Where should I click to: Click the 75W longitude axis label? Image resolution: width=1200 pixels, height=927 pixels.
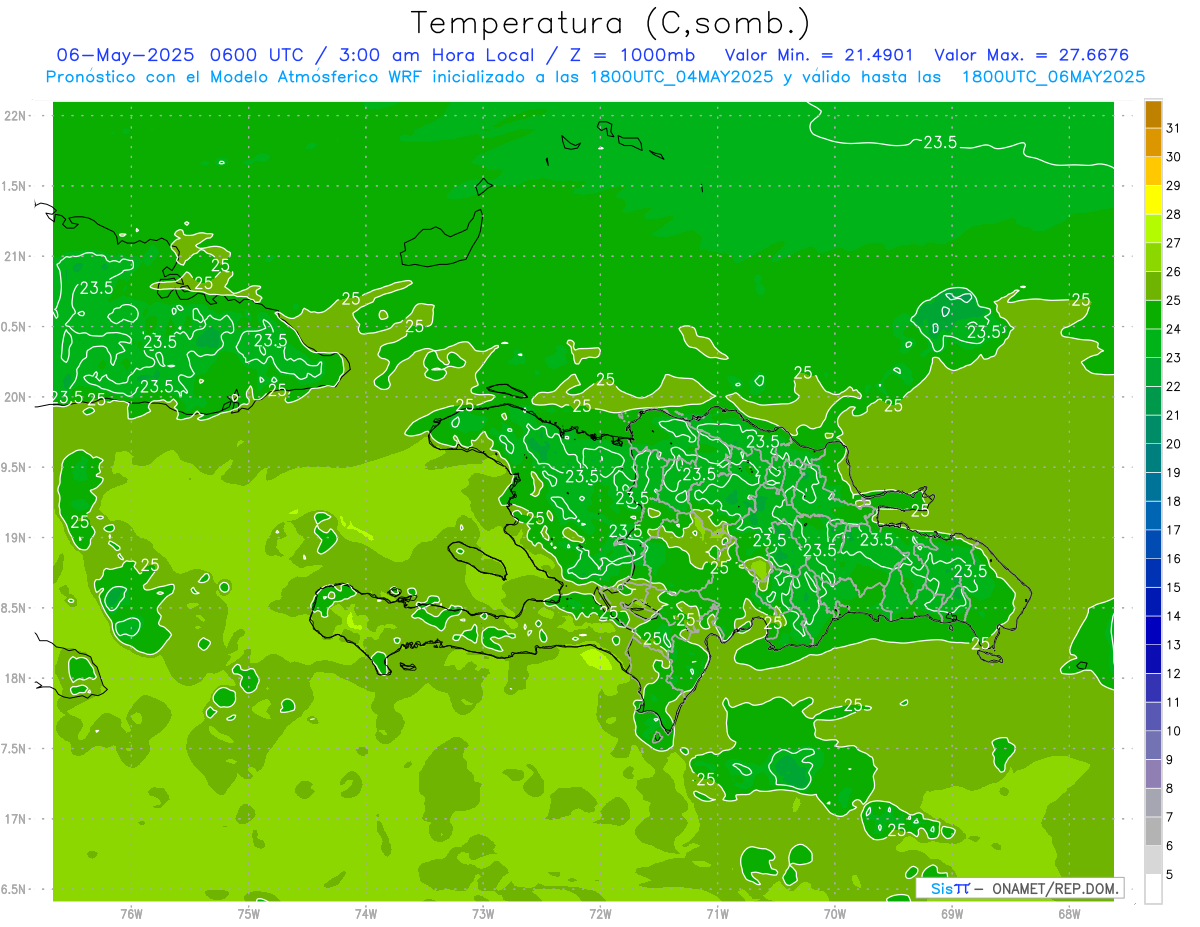[x=249, y=913]
